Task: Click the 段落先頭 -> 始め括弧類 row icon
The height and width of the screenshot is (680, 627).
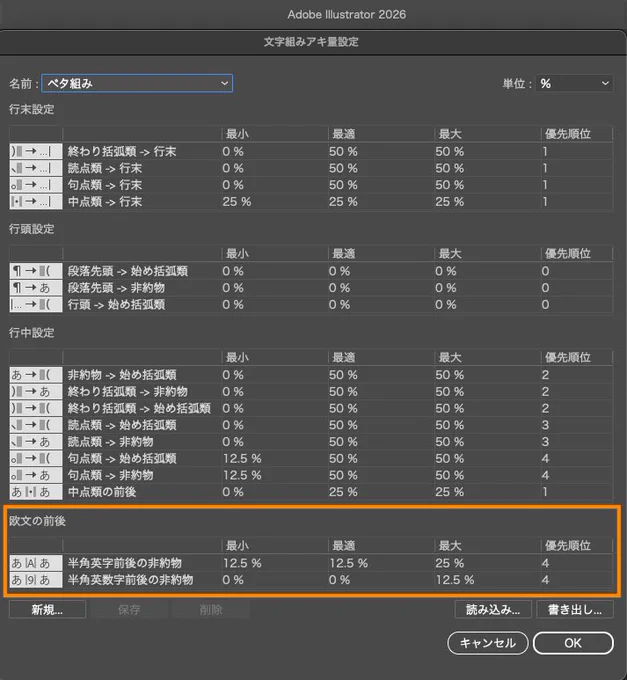Action: coord(36,271)
